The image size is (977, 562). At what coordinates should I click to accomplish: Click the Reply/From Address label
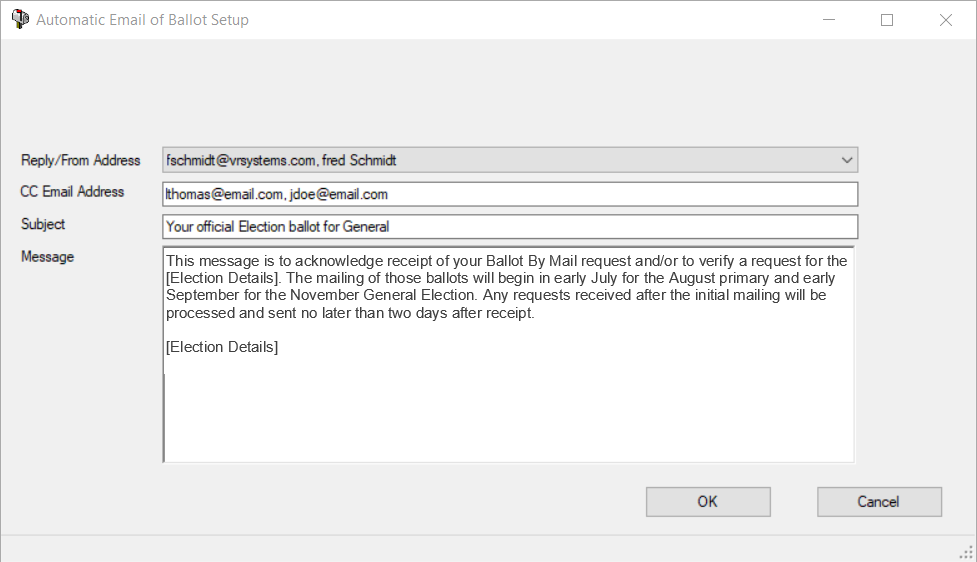pos(80,161)
